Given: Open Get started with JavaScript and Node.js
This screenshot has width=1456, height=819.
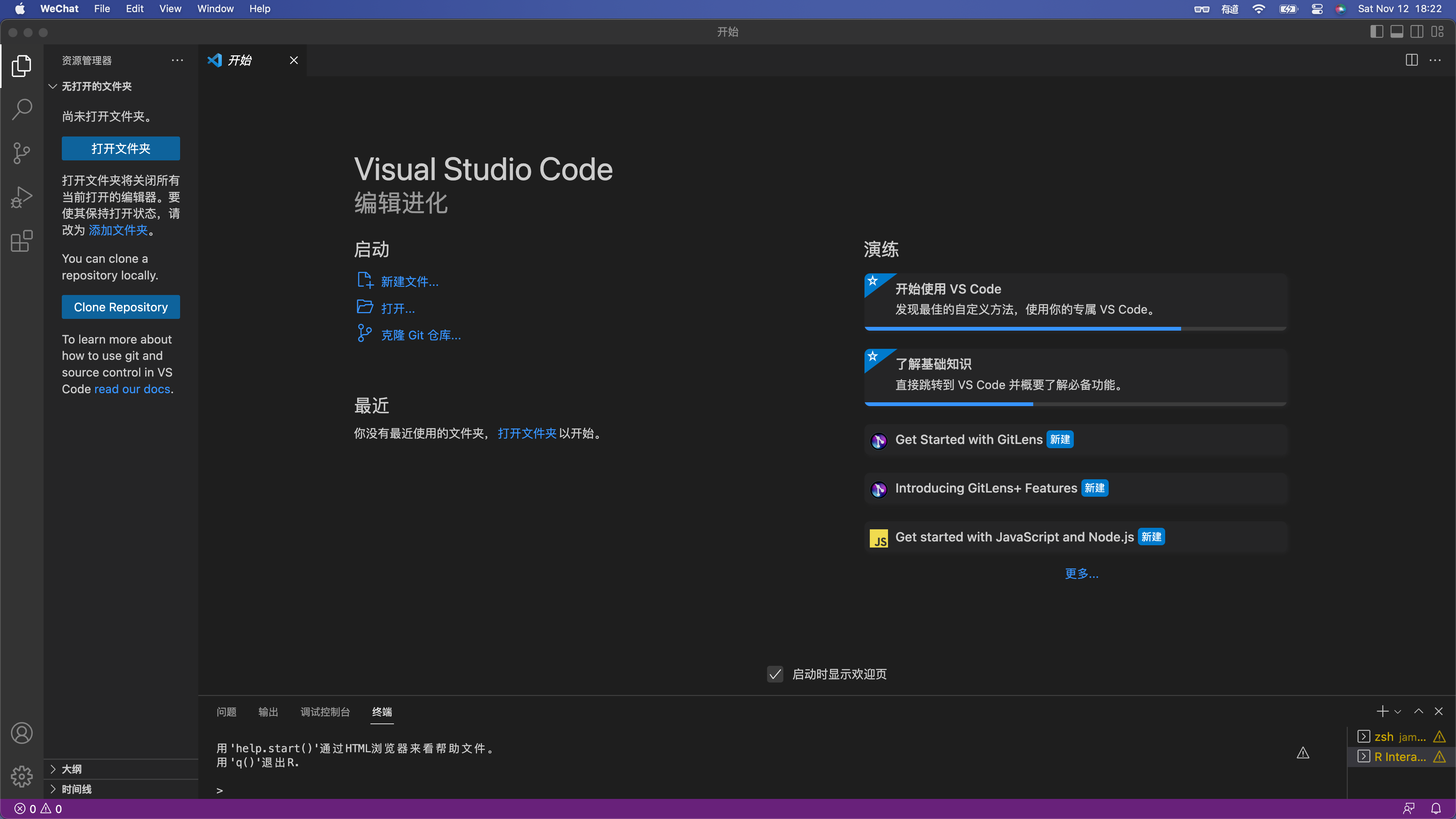Looking at the screenshot, I should pos(1076,537).
